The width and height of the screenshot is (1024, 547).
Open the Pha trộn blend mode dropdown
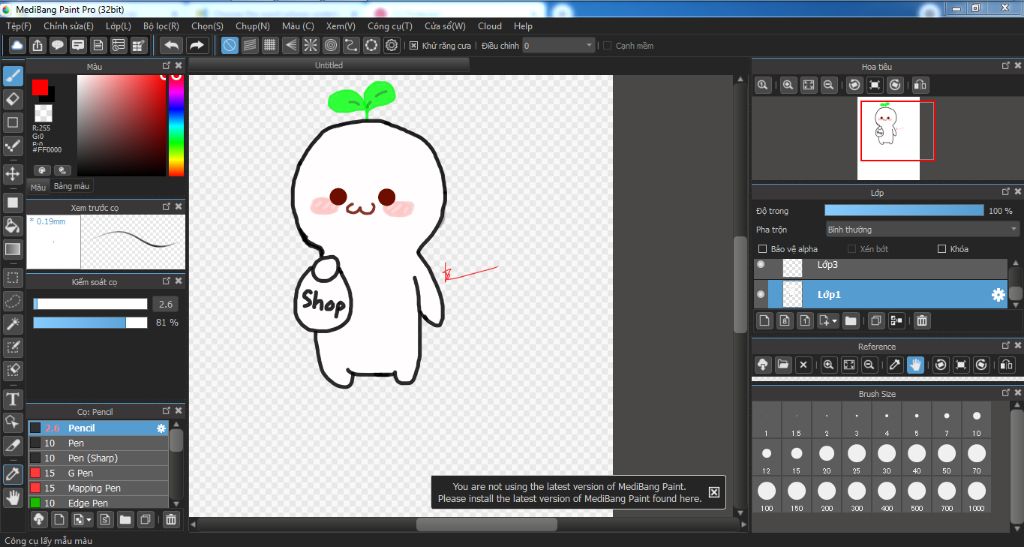(x=922, y=230)
